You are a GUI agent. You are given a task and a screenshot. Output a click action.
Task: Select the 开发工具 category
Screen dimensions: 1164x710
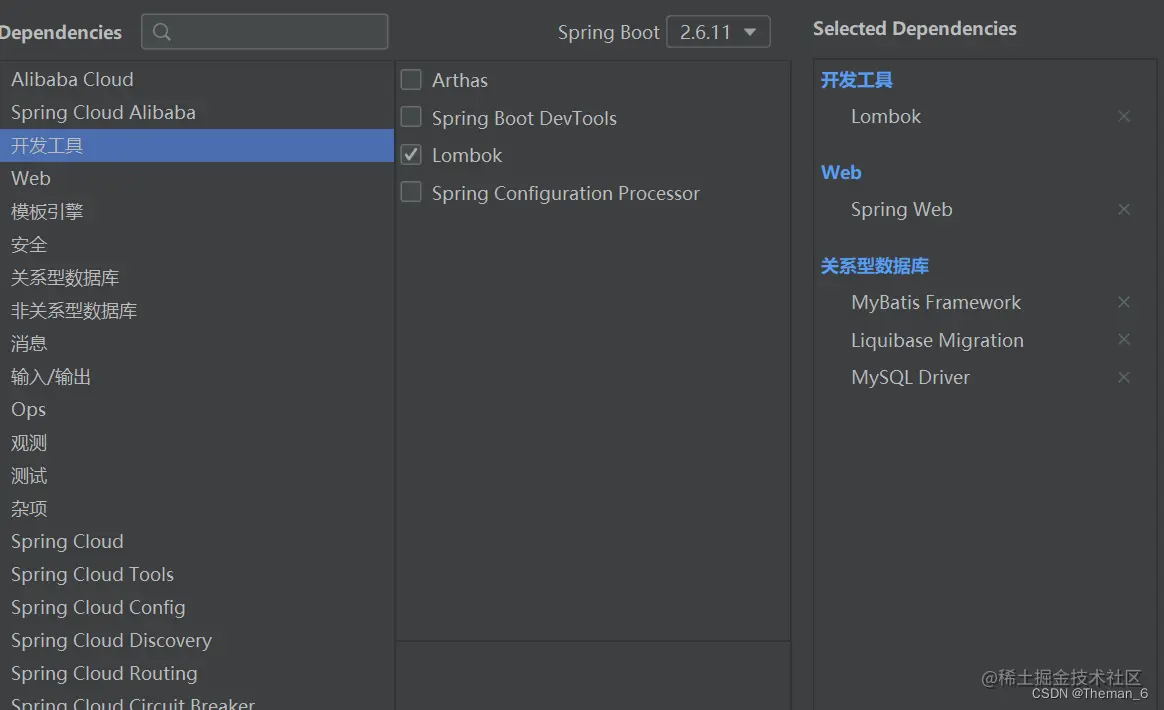point(197,146)
